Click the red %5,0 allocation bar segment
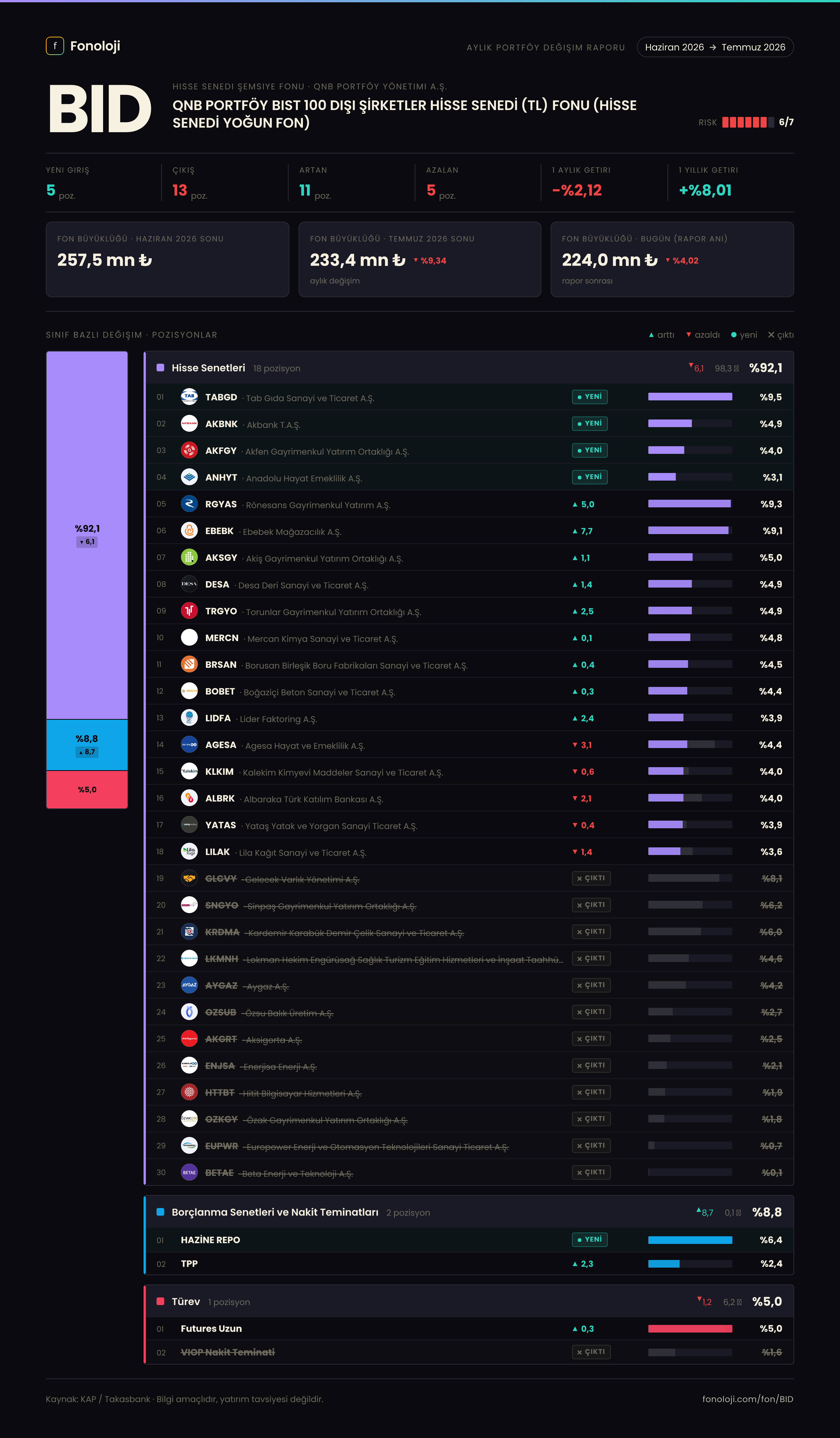 87,790
